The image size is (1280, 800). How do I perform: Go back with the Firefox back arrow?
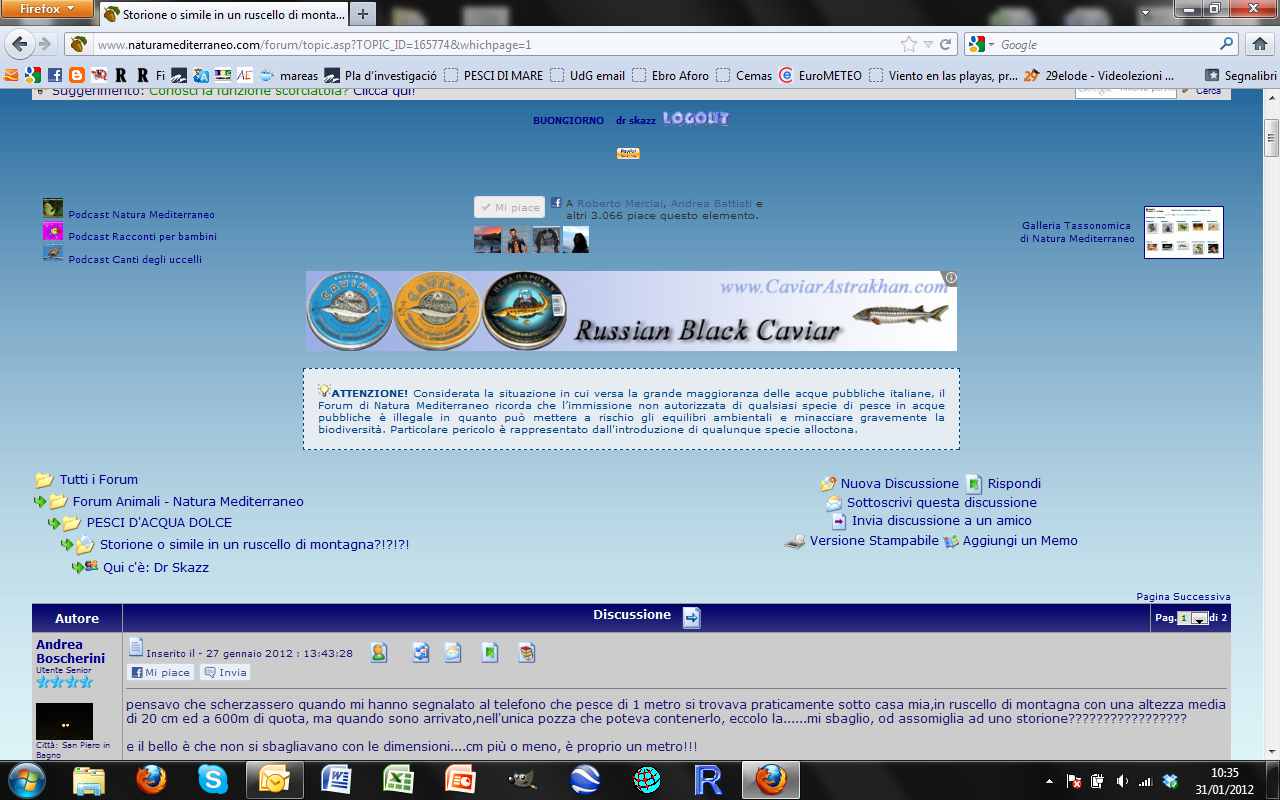click(x=20, y=44)
